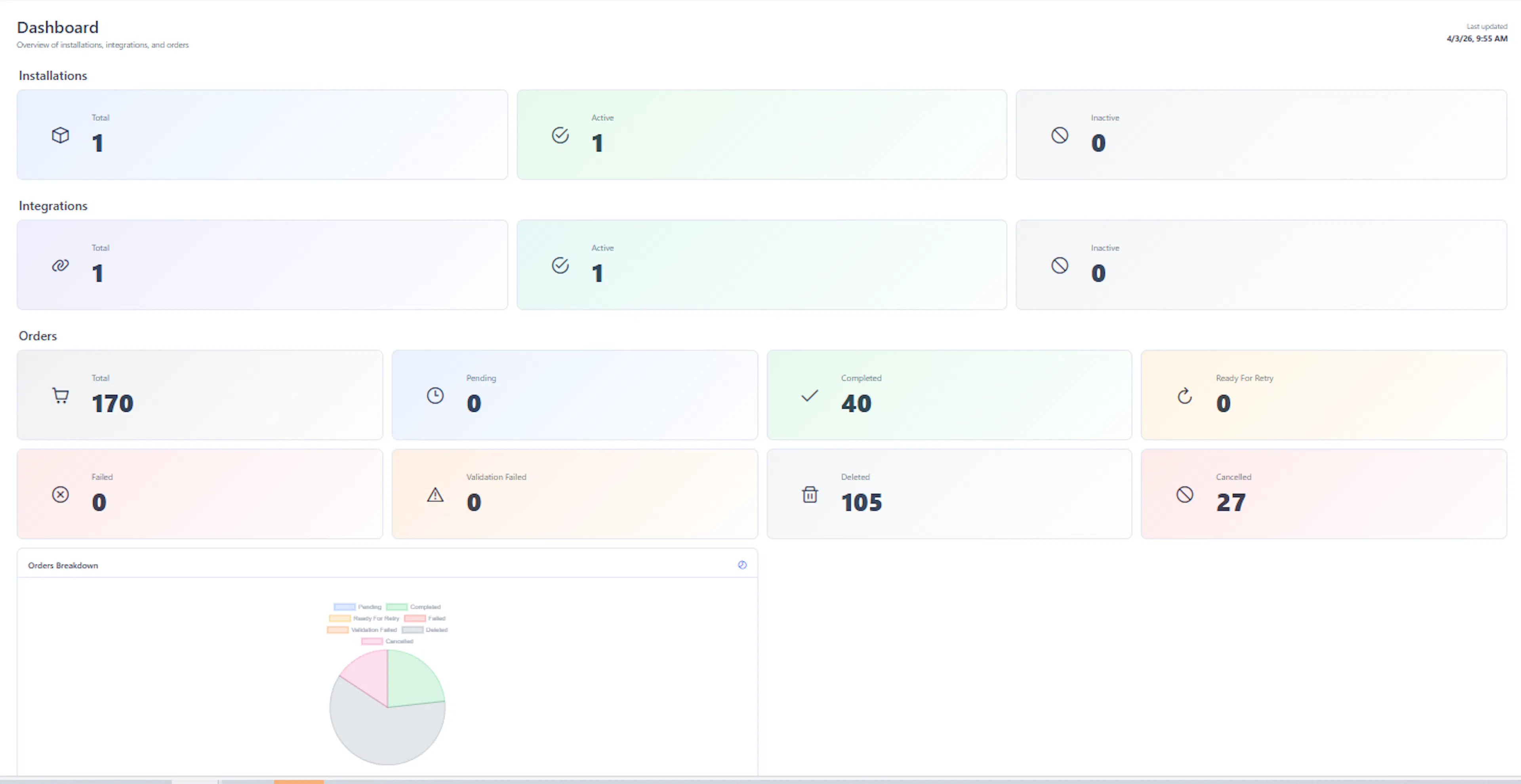Click the Validation Failed value 0
The width and height of the screenshot is (1521, 784).
tap(474, 502)
